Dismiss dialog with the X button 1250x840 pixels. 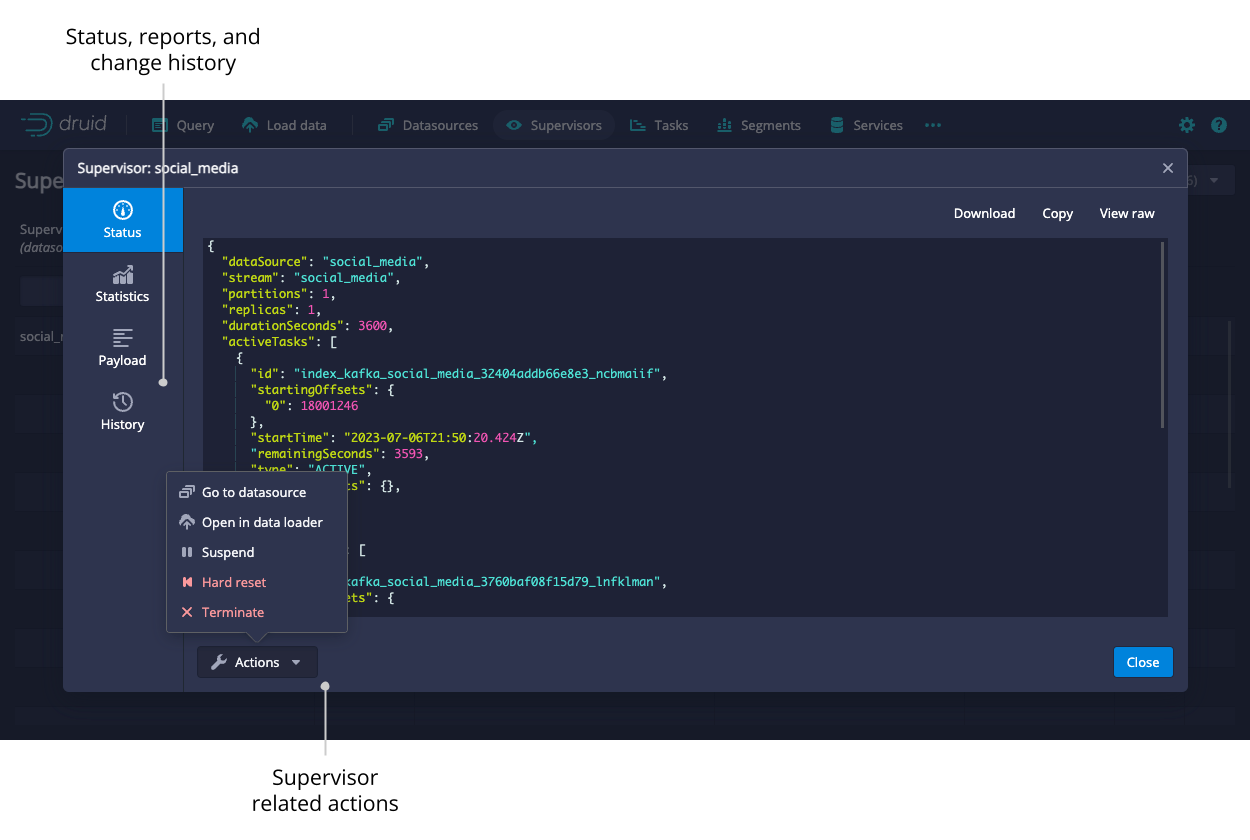[x=1167, y=168]
